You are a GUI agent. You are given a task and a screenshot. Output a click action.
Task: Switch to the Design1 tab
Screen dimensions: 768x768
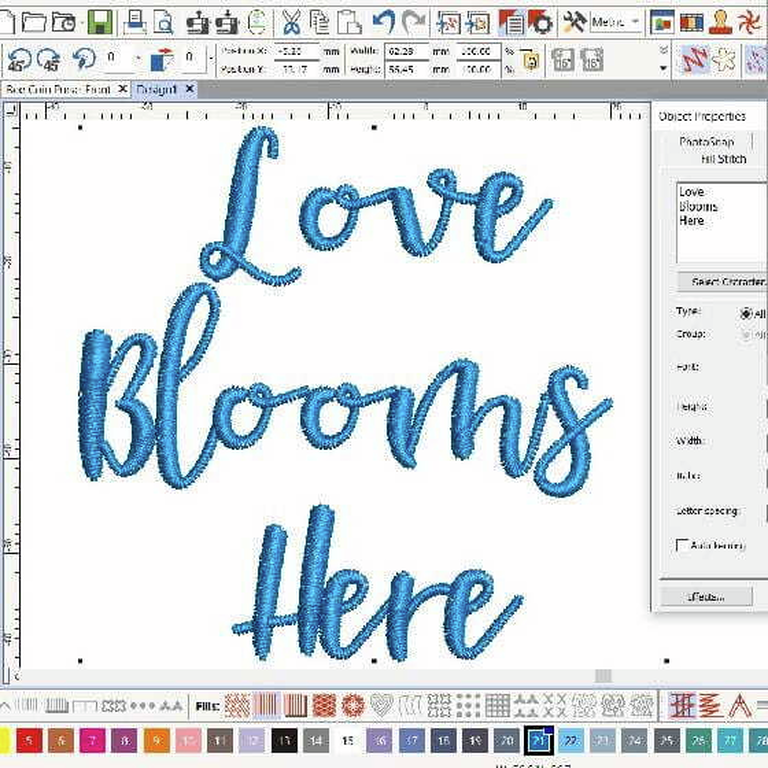point(160,89)
